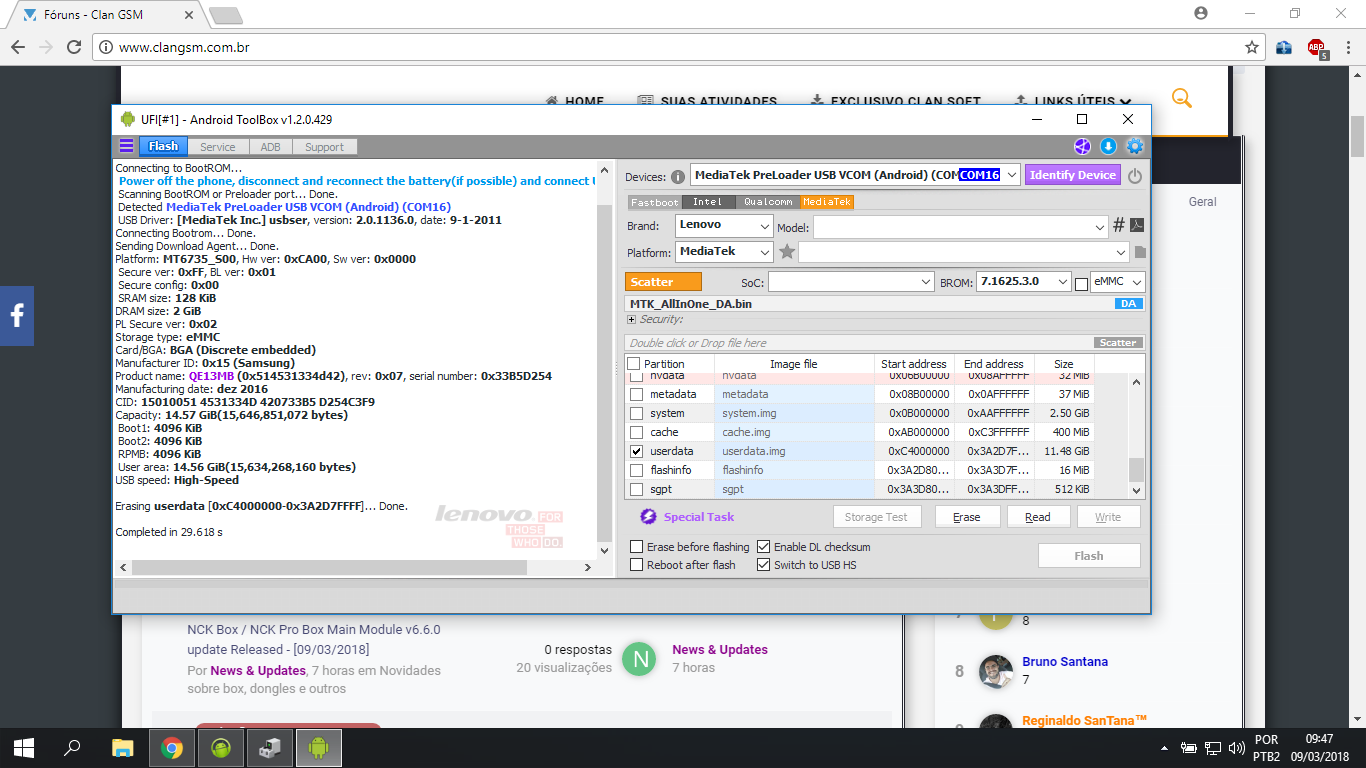
Task: Check the system partition checkbox
Action: [x=636, y=413]
